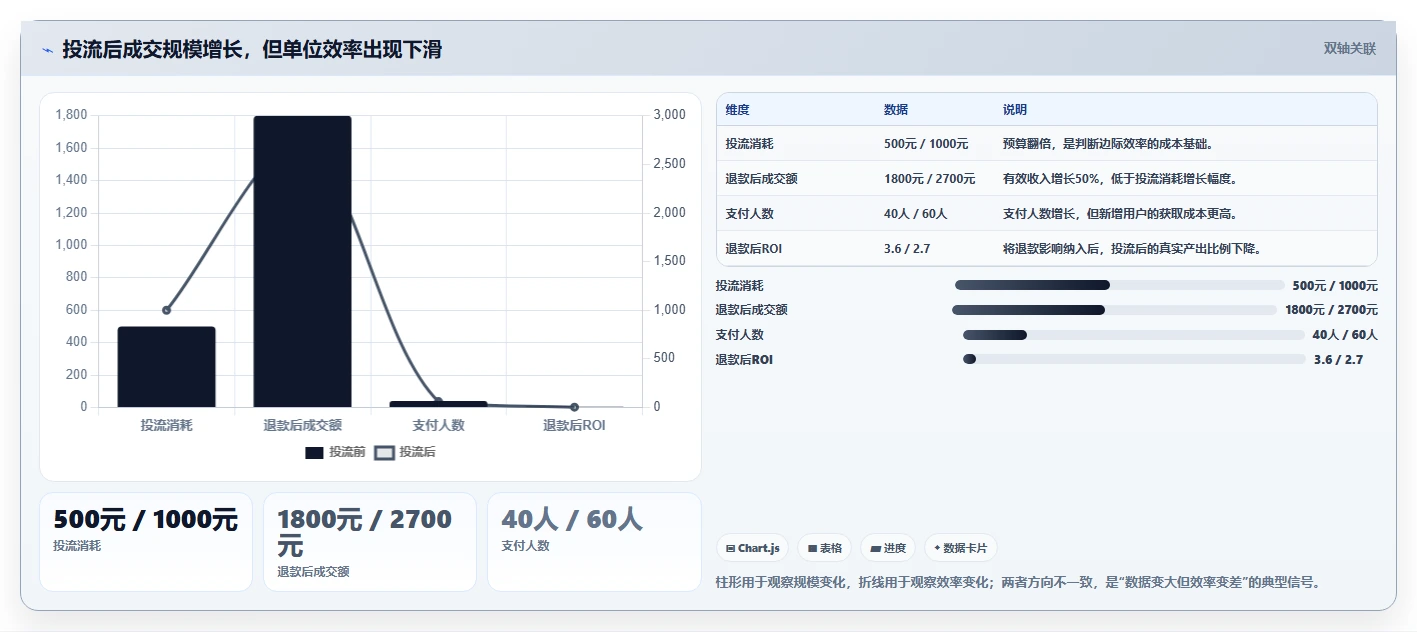Click the 投流消耗 progress bar

coord(1120,285)
